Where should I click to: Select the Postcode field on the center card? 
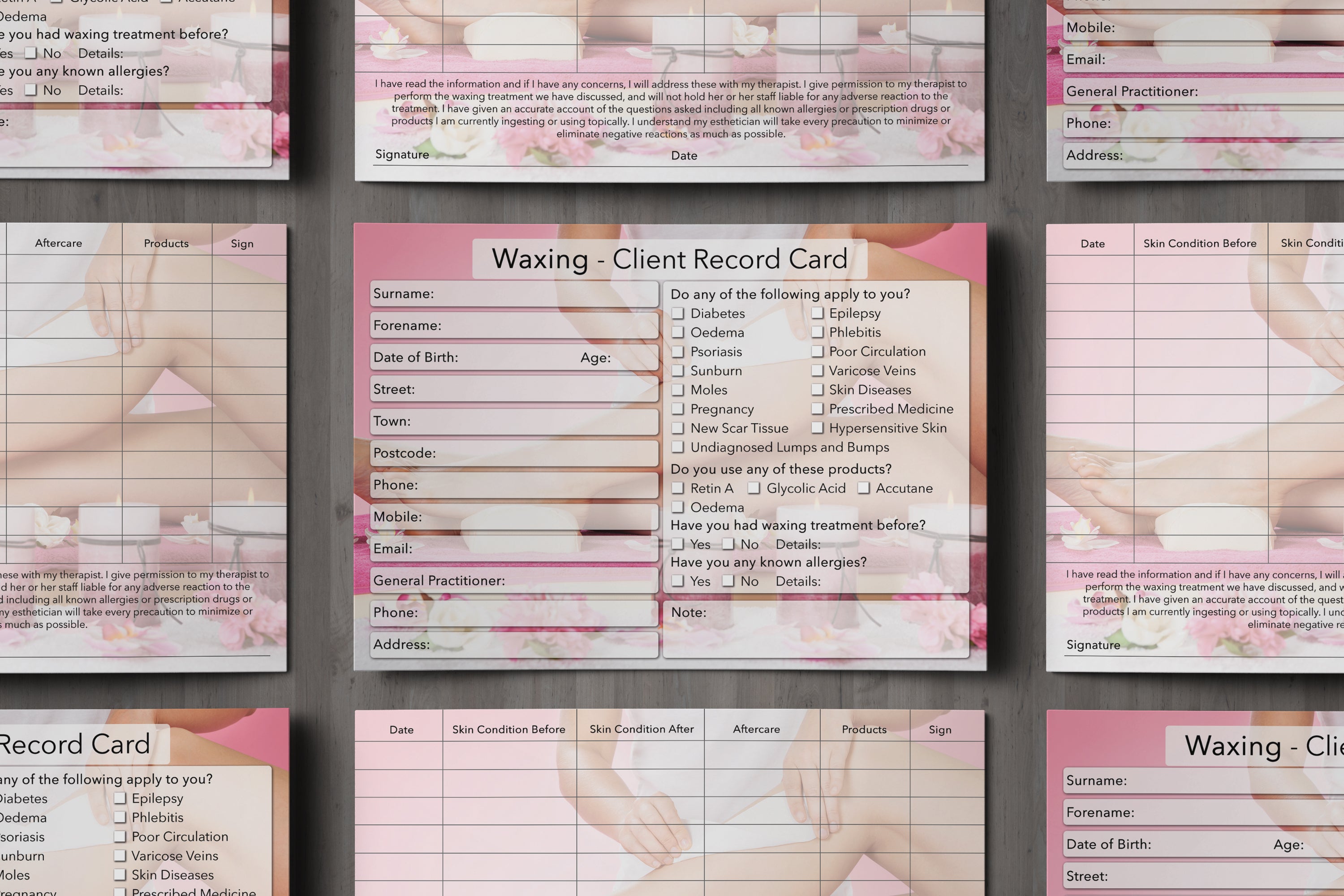pos(514,453)
